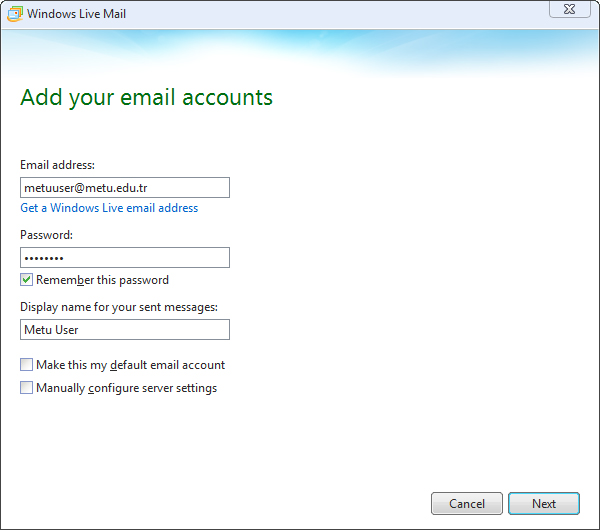Viewport: 600px width, 530px height.
Task: Click the Password label above the field
Action: [x=46, y=235]
